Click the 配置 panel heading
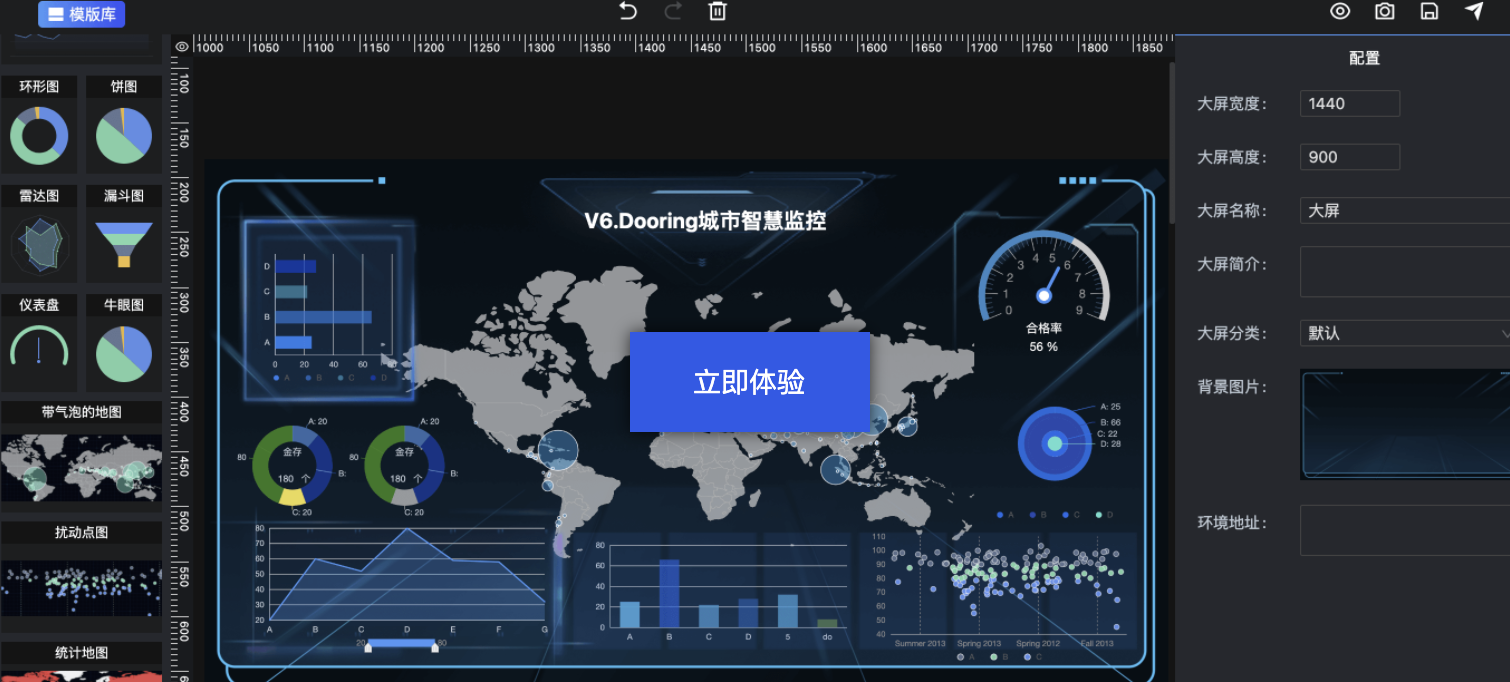This screenshot has width=1510, height=682. 1364,58
